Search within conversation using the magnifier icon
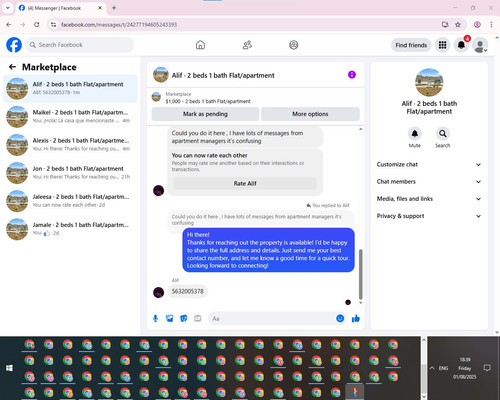The height and width of the screenshot is (400, 500). [443, 134]
